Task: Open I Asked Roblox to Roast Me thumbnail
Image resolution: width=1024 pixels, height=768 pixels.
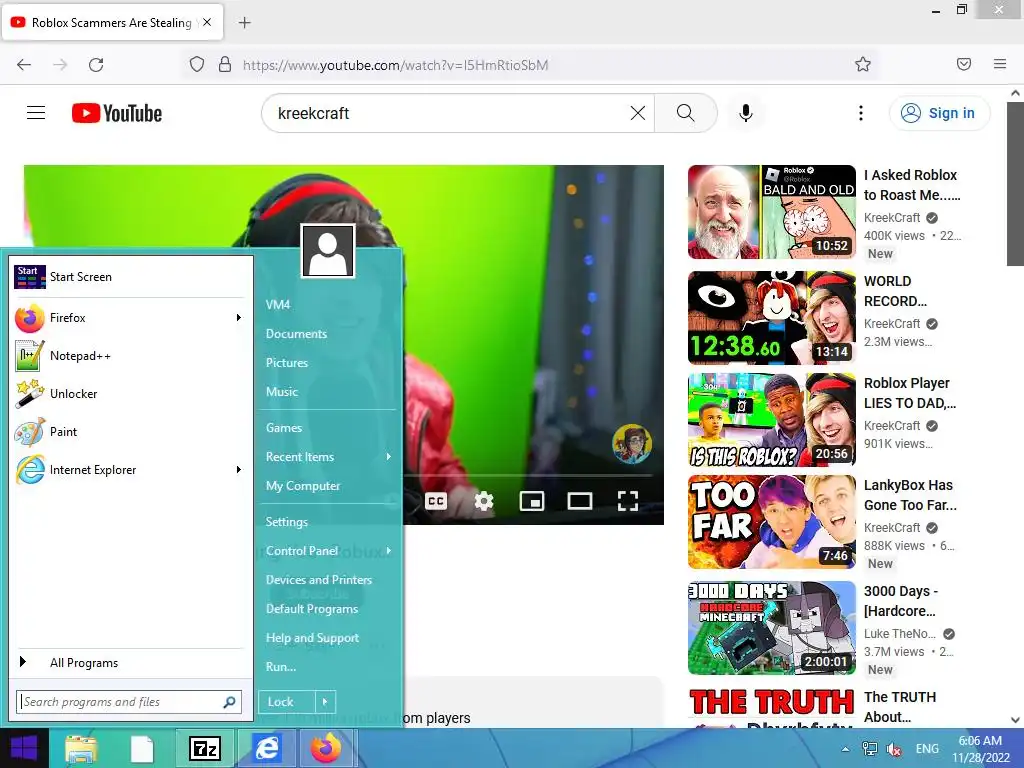Action: click(771, 212)
